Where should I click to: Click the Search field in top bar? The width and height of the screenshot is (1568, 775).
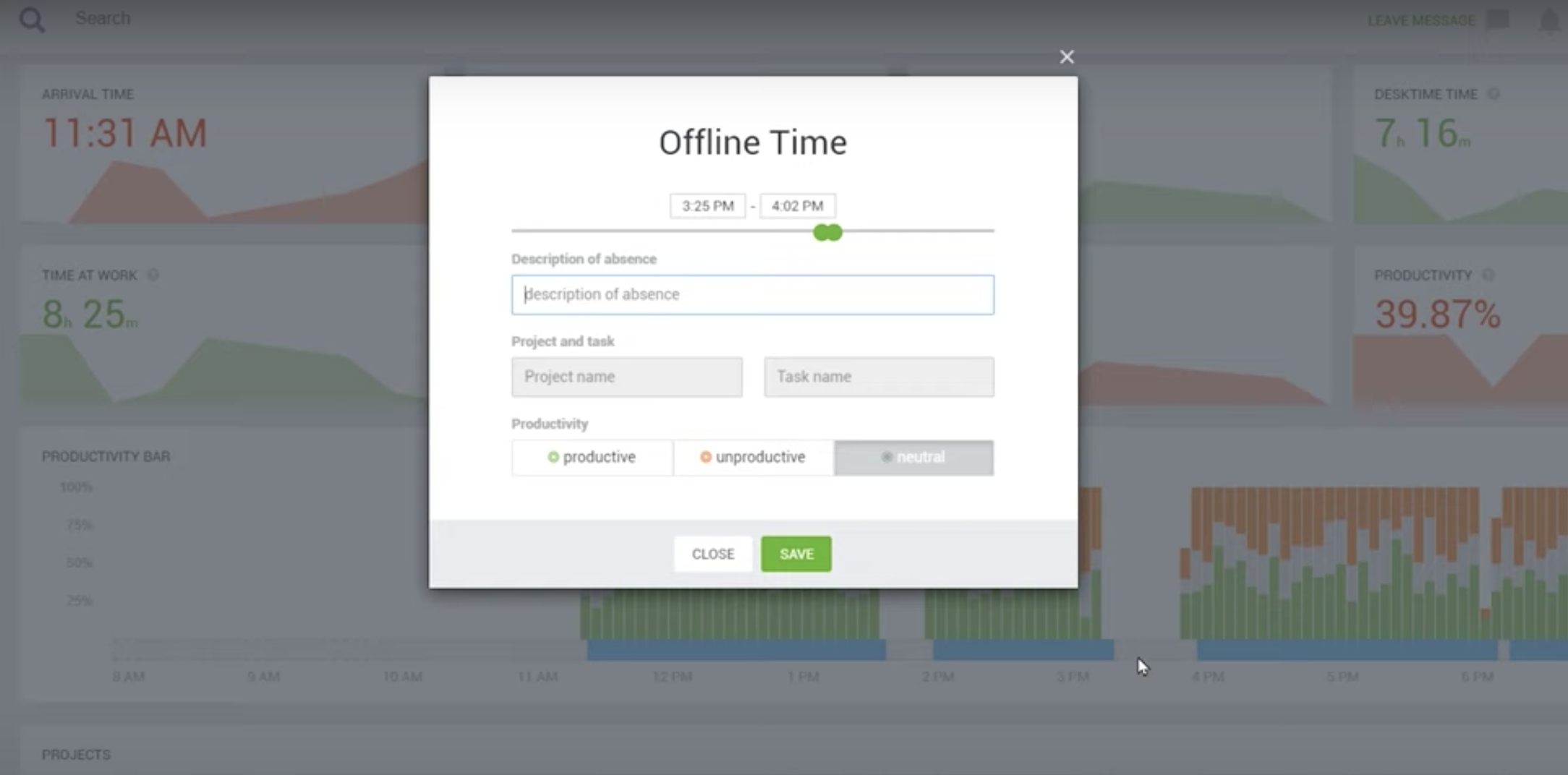(x=103, y=18)
